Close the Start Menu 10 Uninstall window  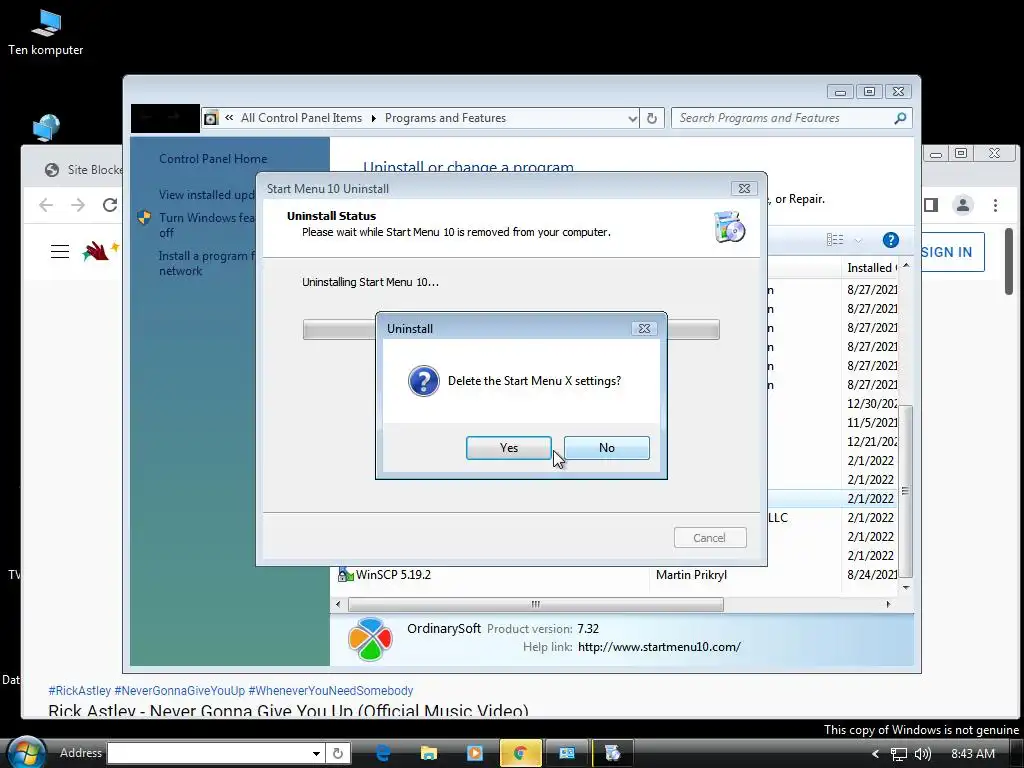click(744, 188)
